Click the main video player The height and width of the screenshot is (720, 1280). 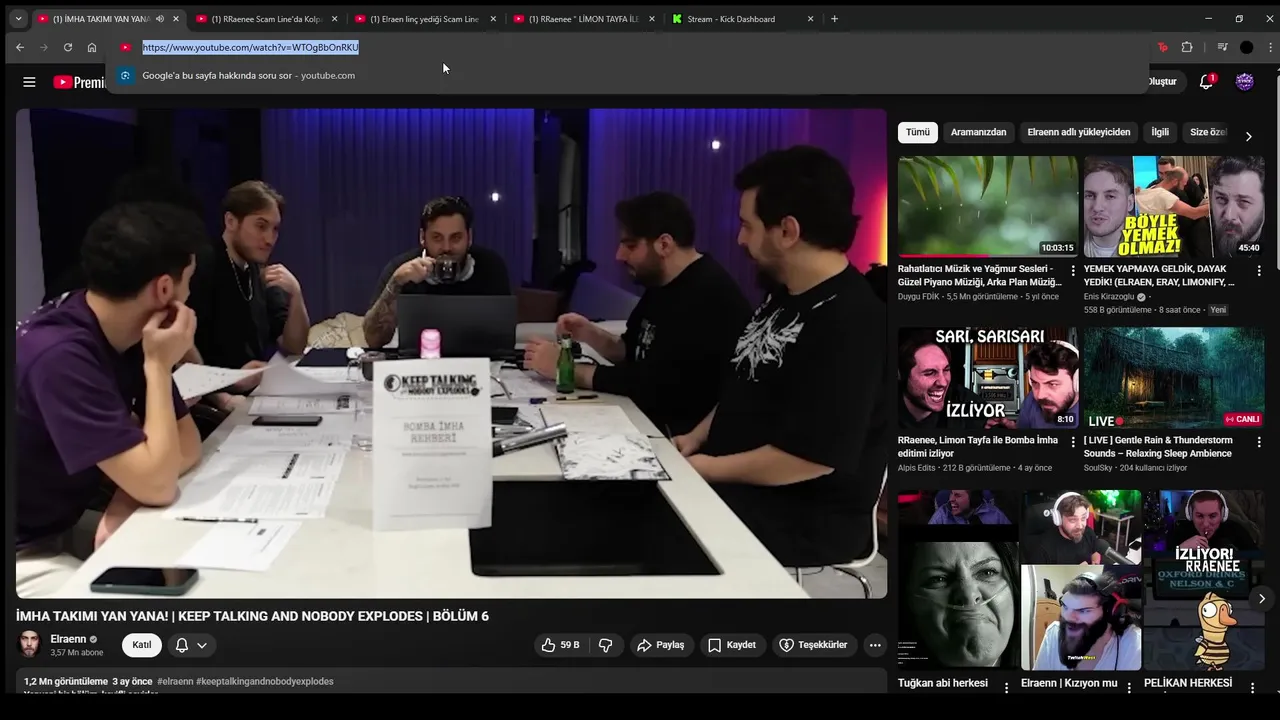point(451,353)
